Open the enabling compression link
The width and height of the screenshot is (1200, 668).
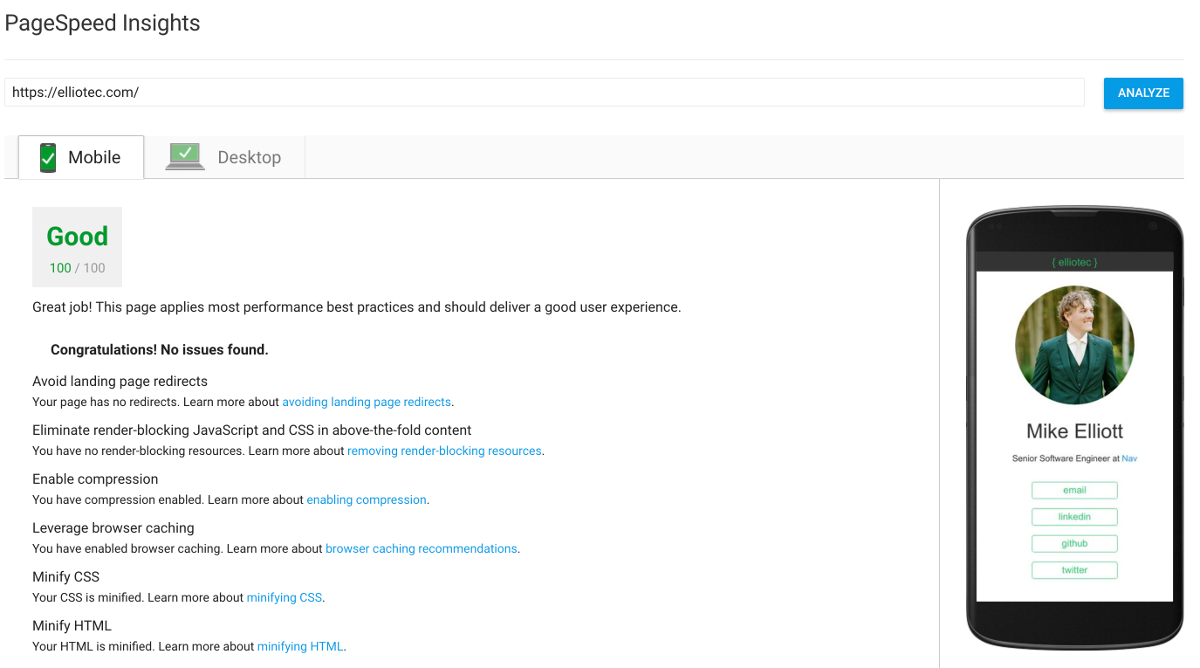[366, 500]
